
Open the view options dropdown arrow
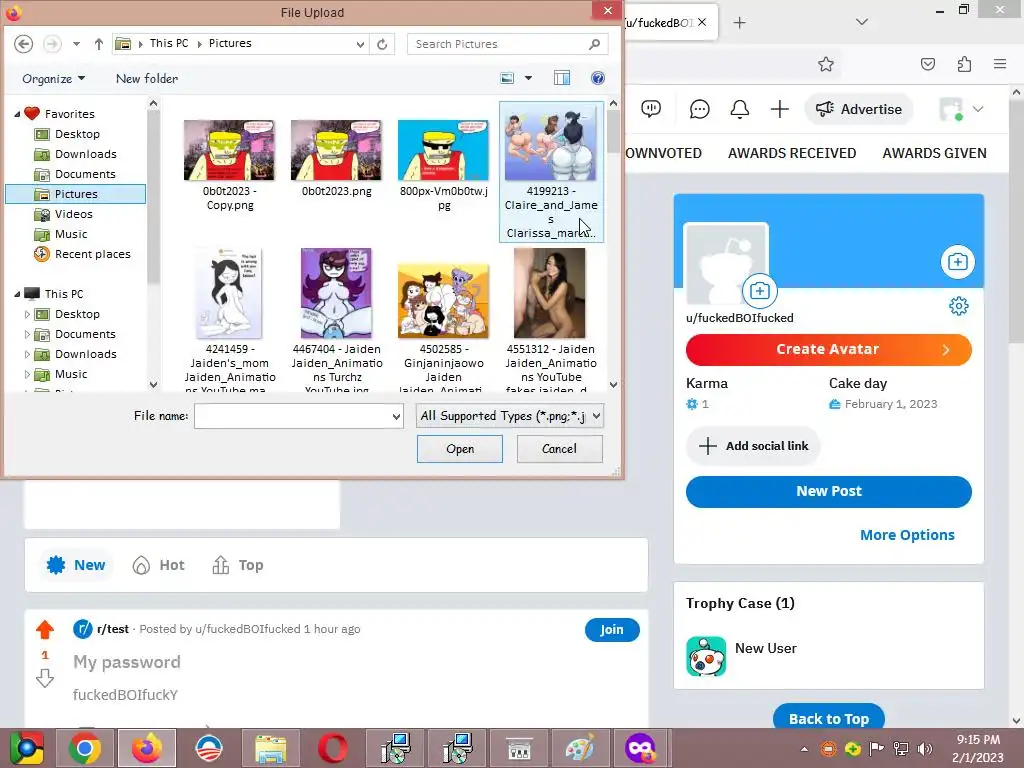point(528,78)
